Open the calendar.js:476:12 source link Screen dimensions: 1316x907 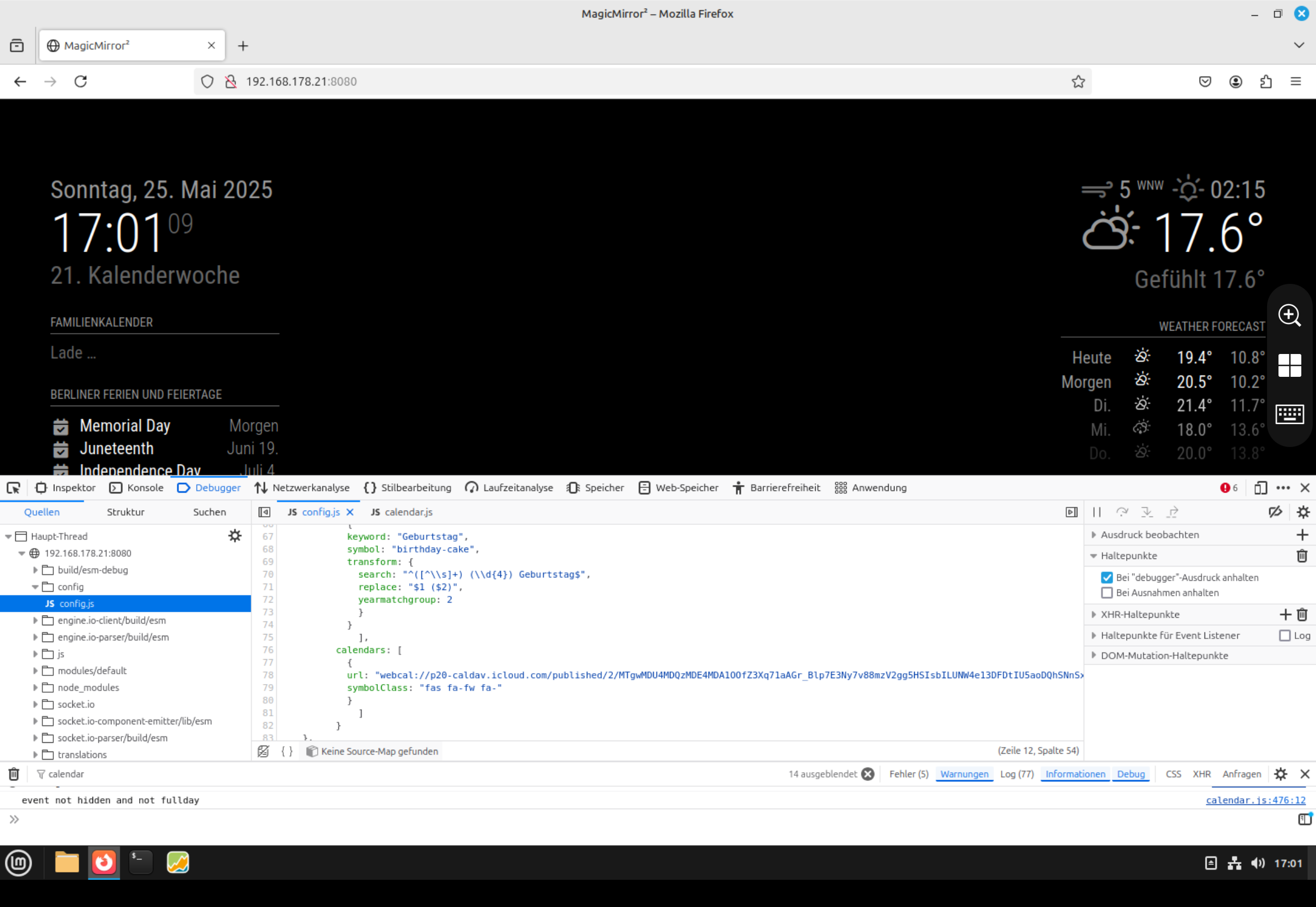1255,800
